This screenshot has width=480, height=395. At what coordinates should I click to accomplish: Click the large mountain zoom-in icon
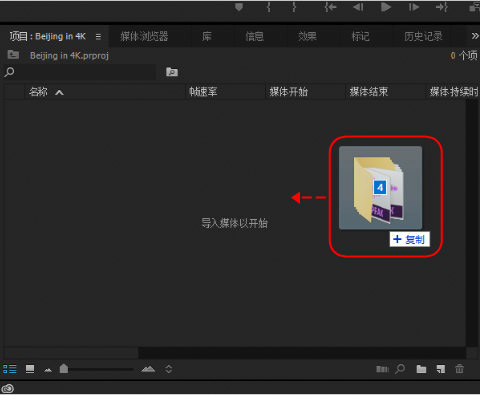[x=148, y=369]
